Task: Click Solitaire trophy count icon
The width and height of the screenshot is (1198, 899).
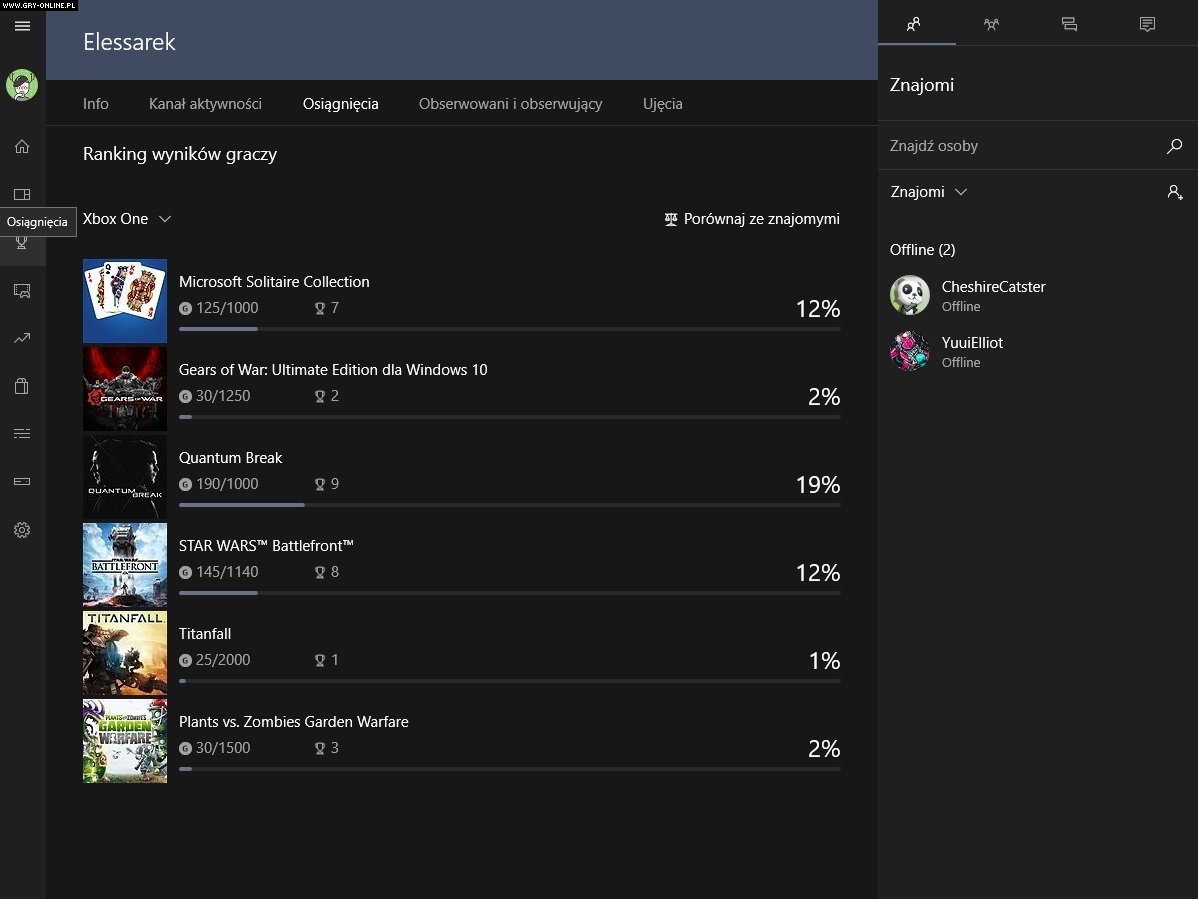Action: point(320,309)
